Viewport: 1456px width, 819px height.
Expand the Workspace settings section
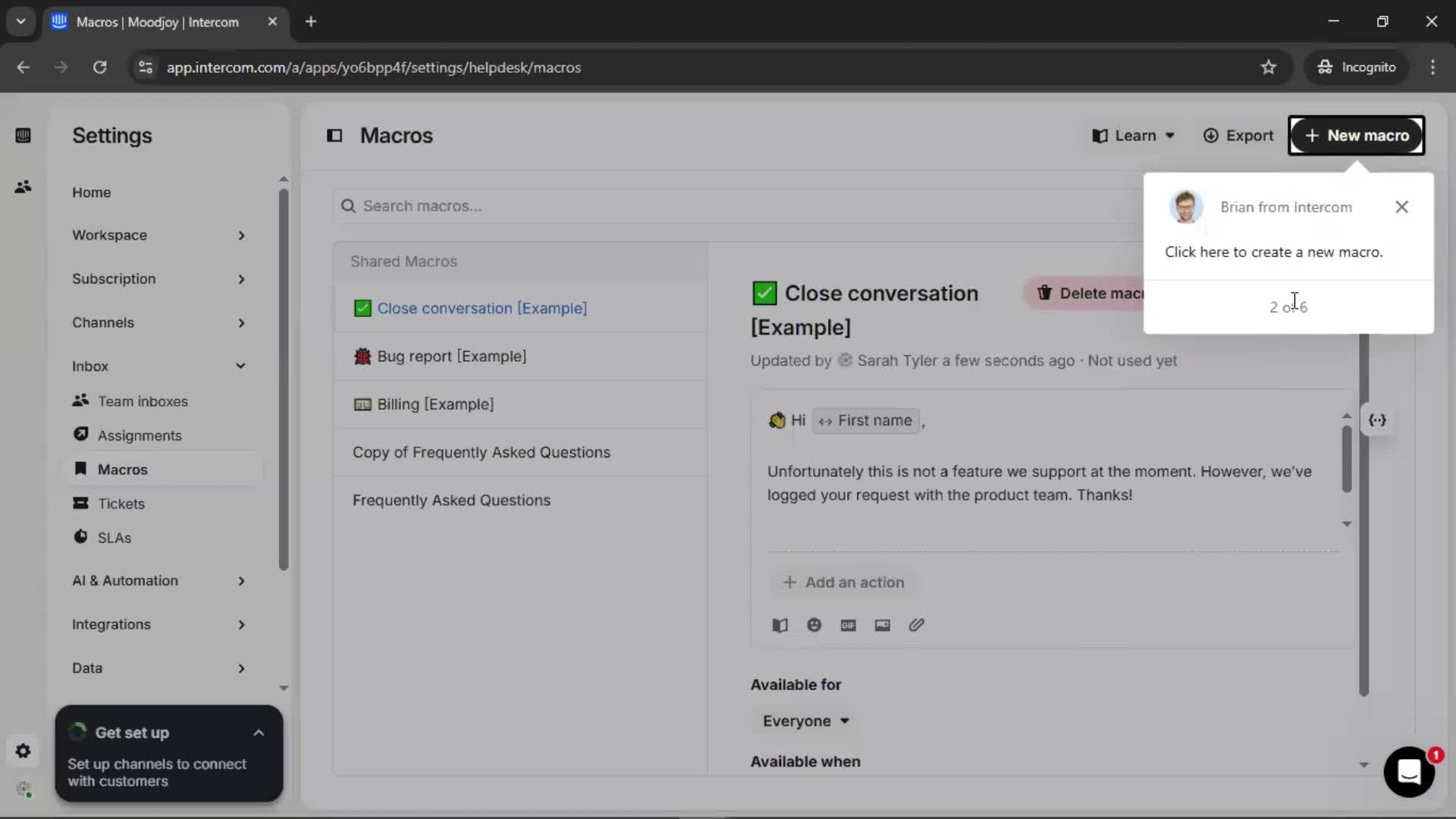[x=159, y=236]
